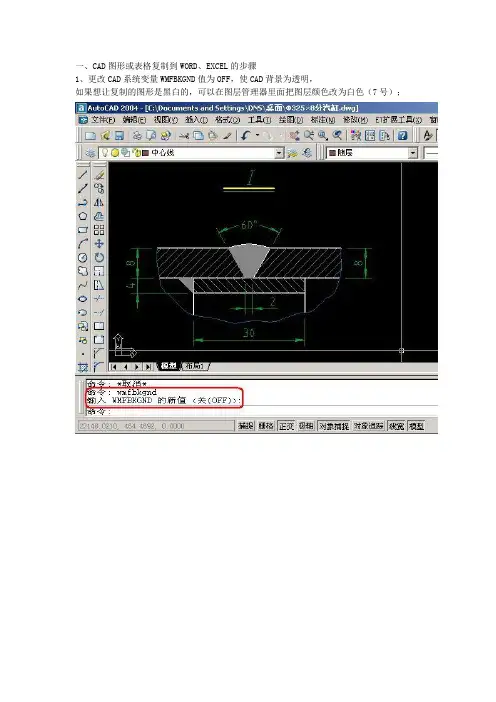Click the first-tab navigation arrow
The height and width of the screenshot is (702, 496).
coord(114,367)
